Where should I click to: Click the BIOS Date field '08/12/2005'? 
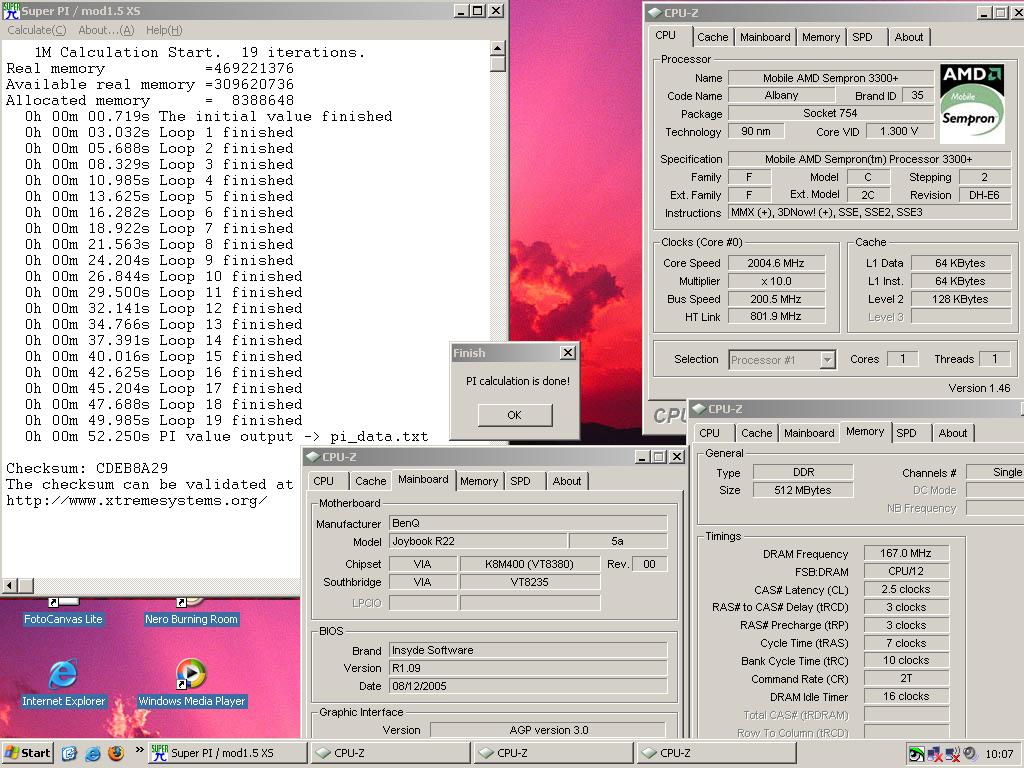point(528,686)
